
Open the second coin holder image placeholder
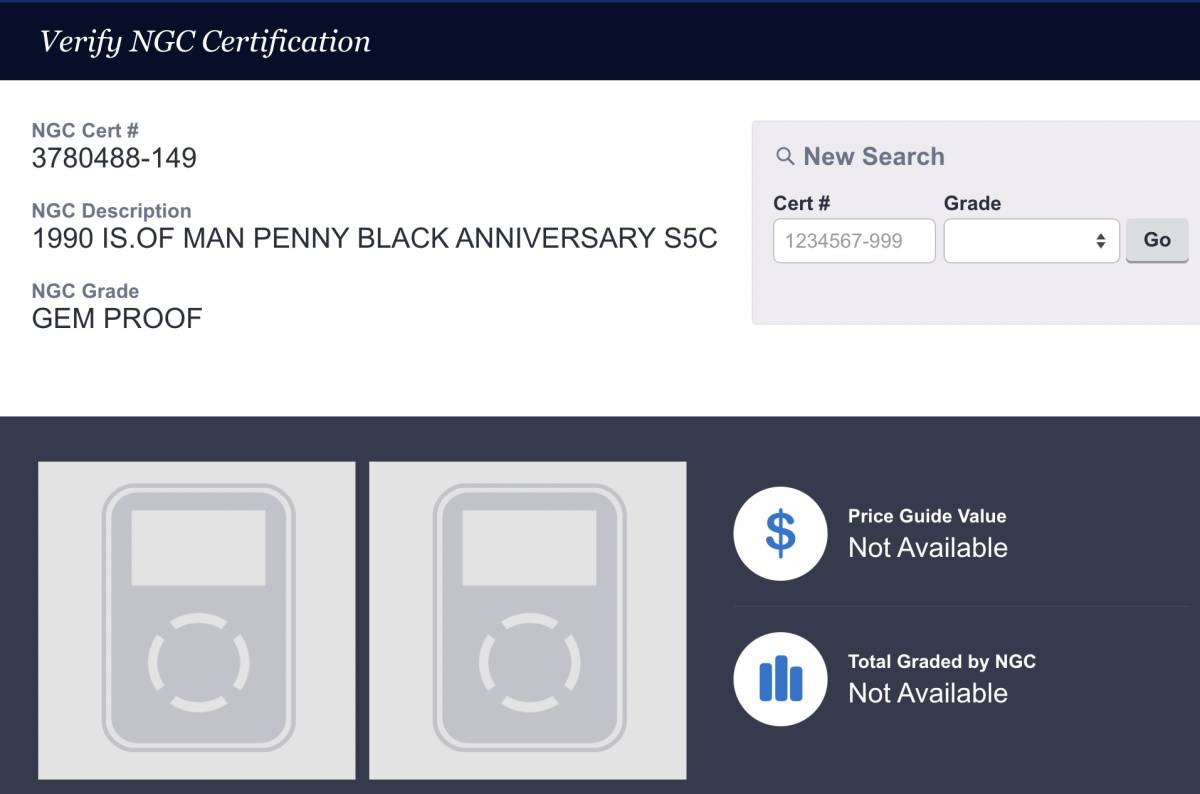point(528,620)
